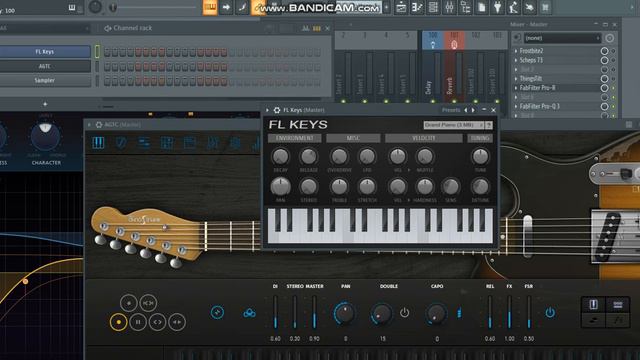Expand the FabFilter Pro-R slot arrow
The image size is (640, 360).
[x=516, y=88]
